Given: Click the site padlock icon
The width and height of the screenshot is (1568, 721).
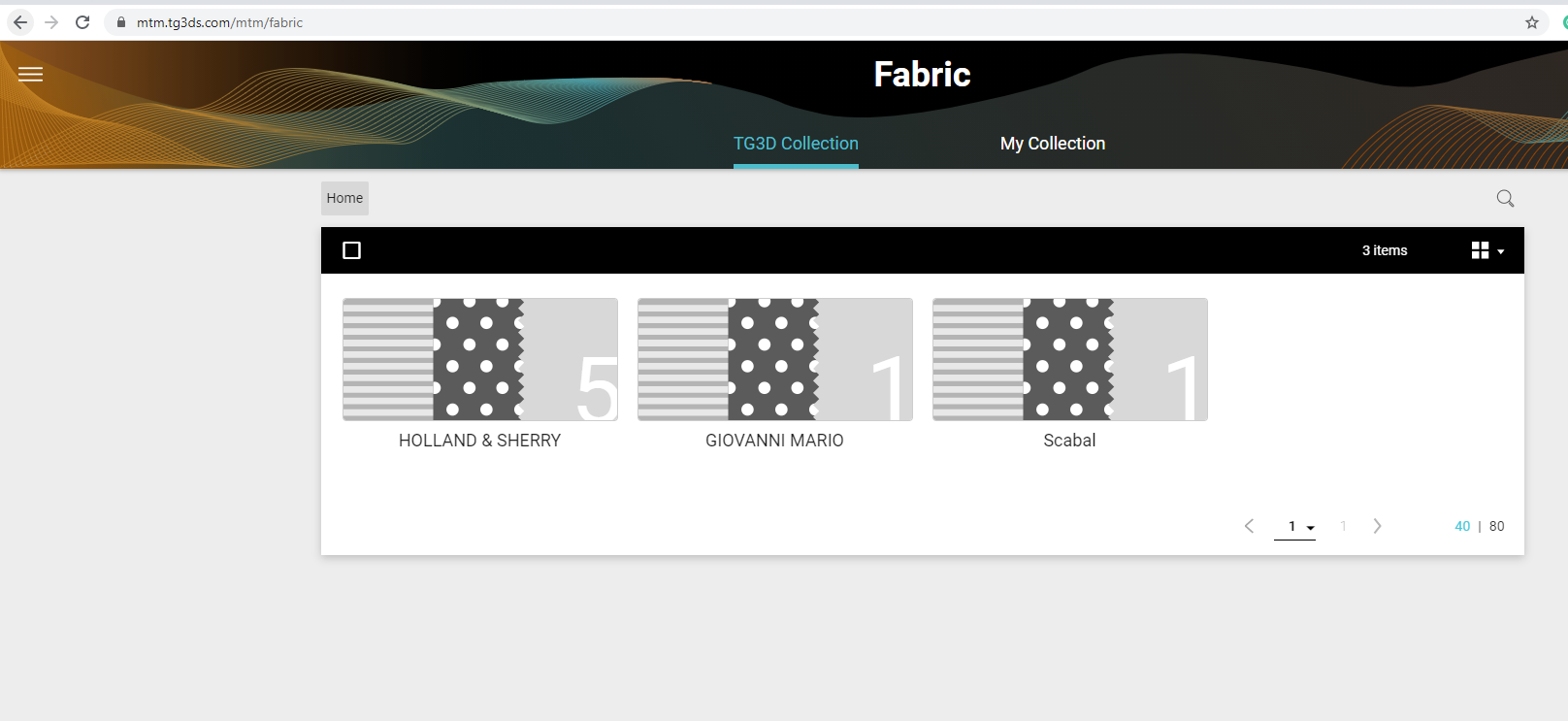Looking at the screenshot, I should (121, 22).
